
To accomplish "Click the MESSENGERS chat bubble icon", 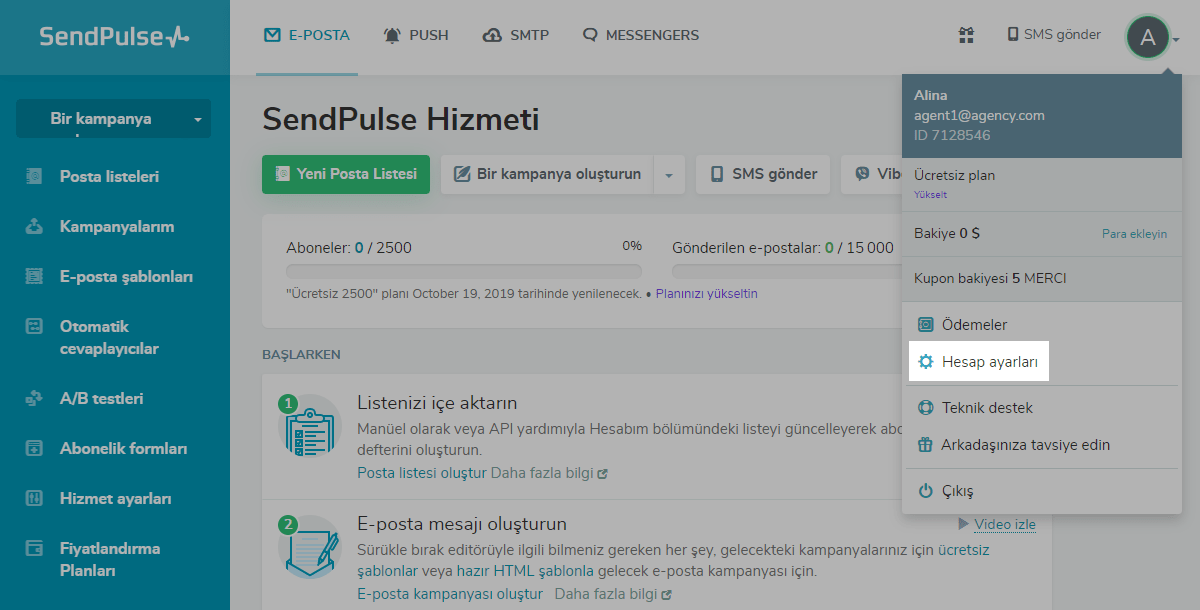I will click(590, 35).
